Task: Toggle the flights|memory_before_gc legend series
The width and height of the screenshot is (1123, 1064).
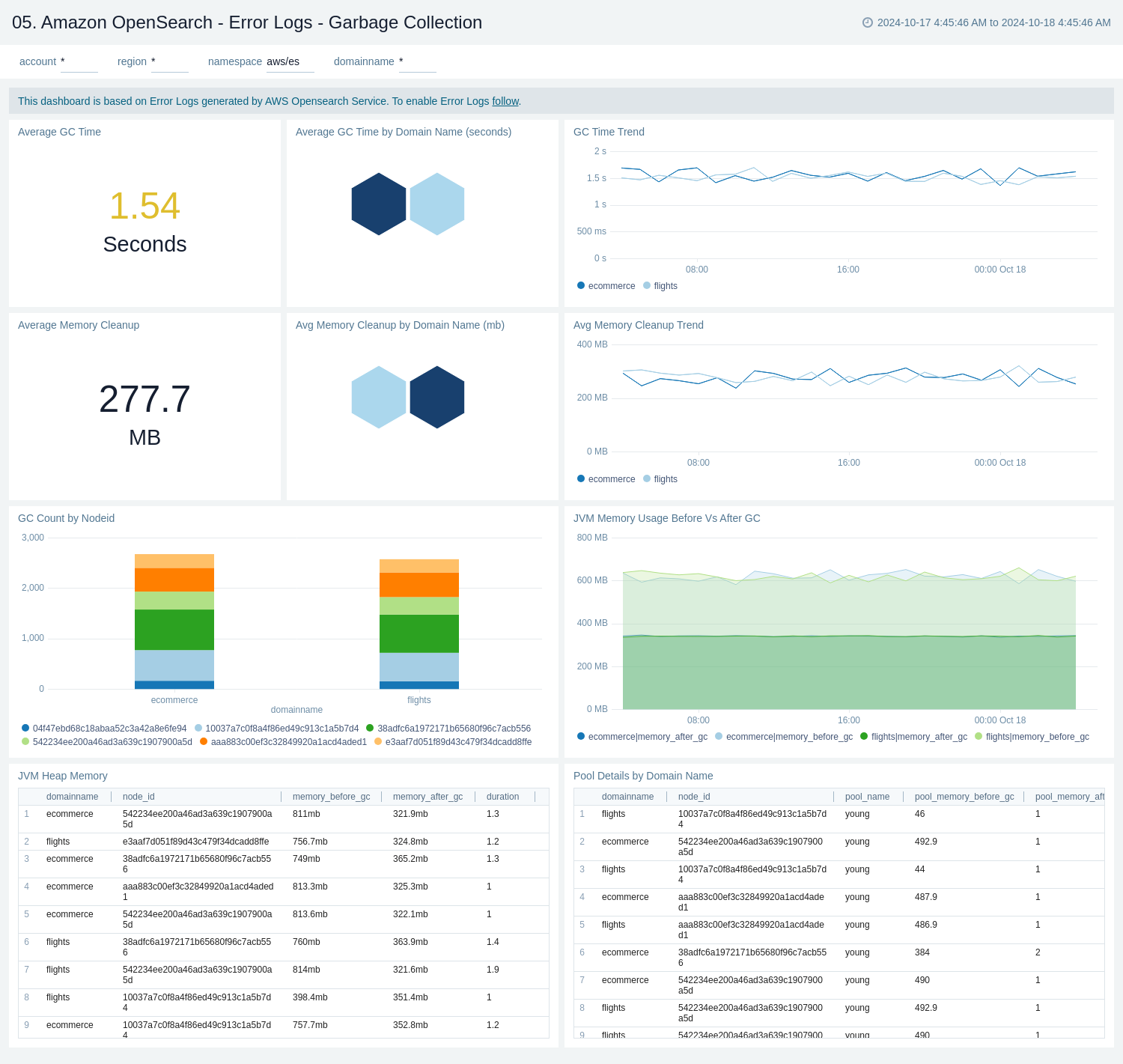Action: (x=1032, y=736)
